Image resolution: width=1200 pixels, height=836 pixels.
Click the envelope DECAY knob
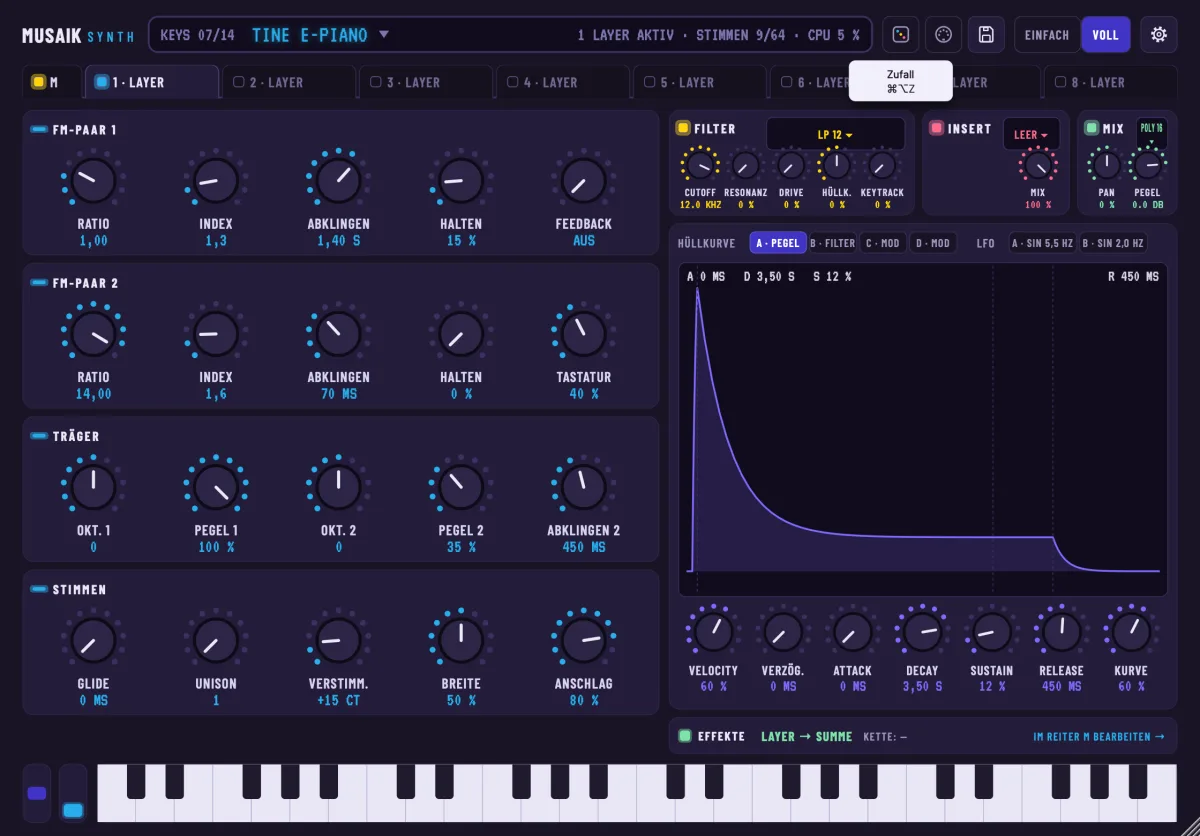(x=922, y=632)
